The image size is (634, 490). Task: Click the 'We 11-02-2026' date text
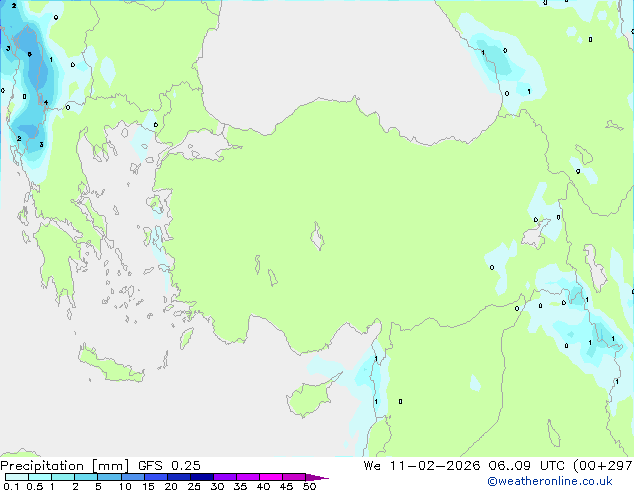click(x=422, y=466)
